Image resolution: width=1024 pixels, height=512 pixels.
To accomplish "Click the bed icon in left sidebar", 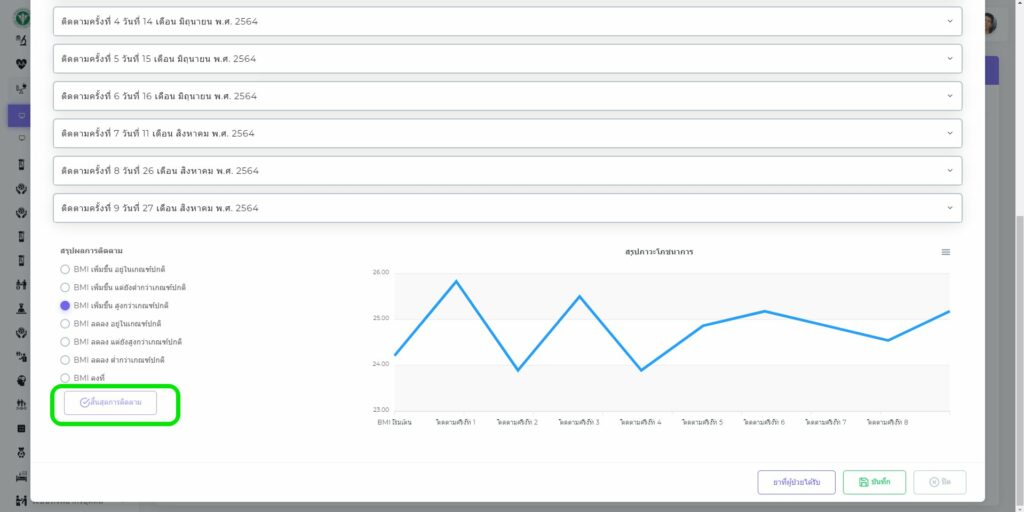I will click(22, 476).
